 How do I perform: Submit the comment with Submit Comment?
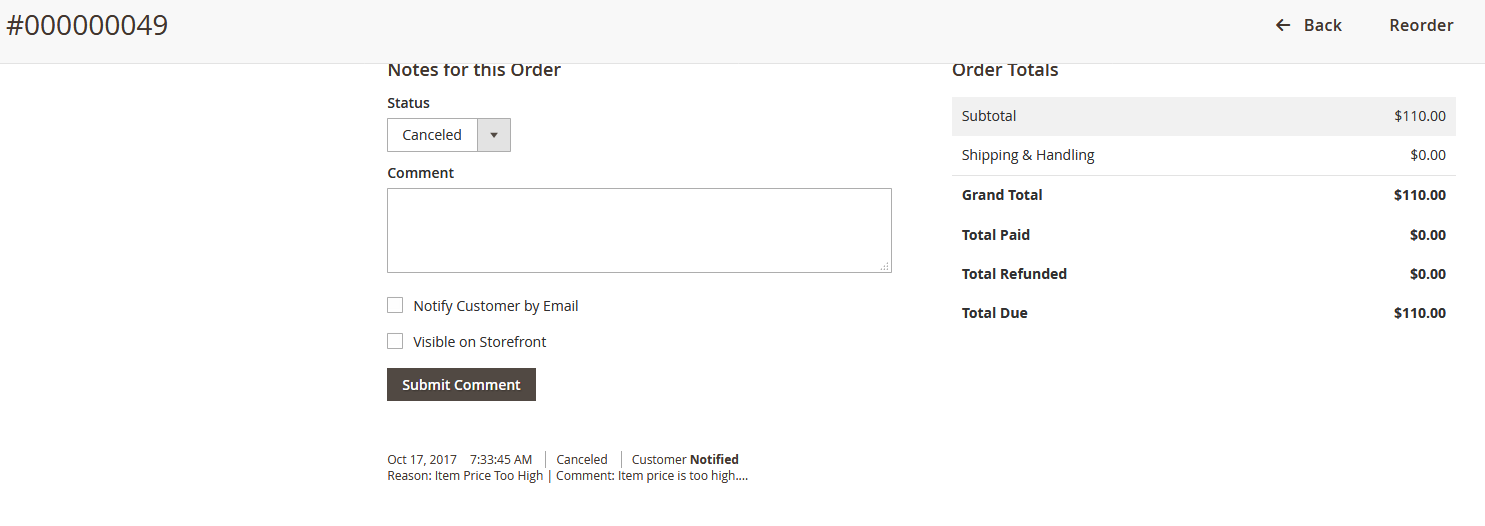pyautogui.click(x=461, y=384)
